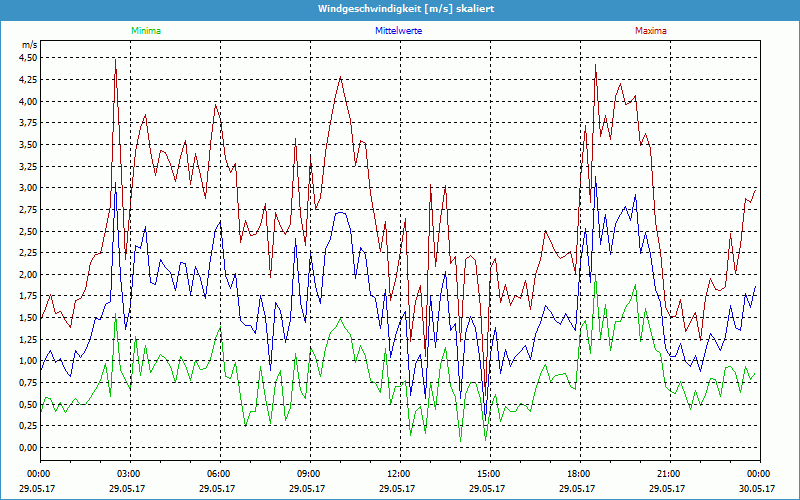Click the 3,75 y-axis value
800x500 pixels.
[29, 123]
